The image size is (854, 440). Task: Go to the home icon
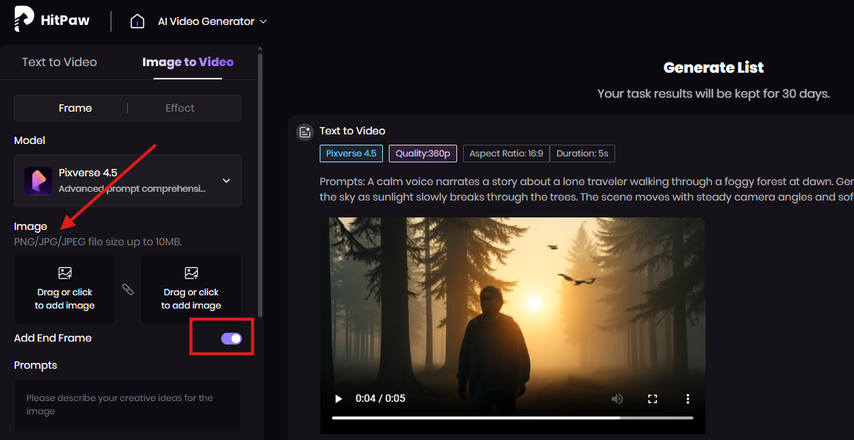point(137,22)
